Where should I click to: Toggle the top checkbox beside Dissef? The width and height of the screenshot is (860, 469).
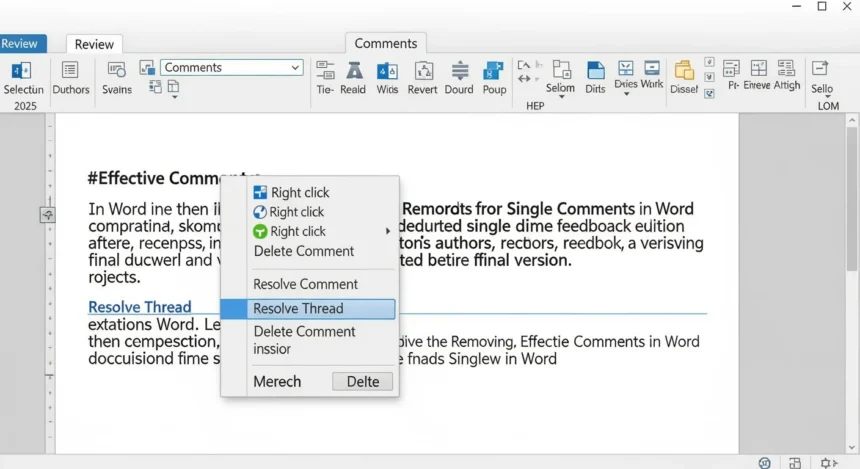(x=710, y=62)
